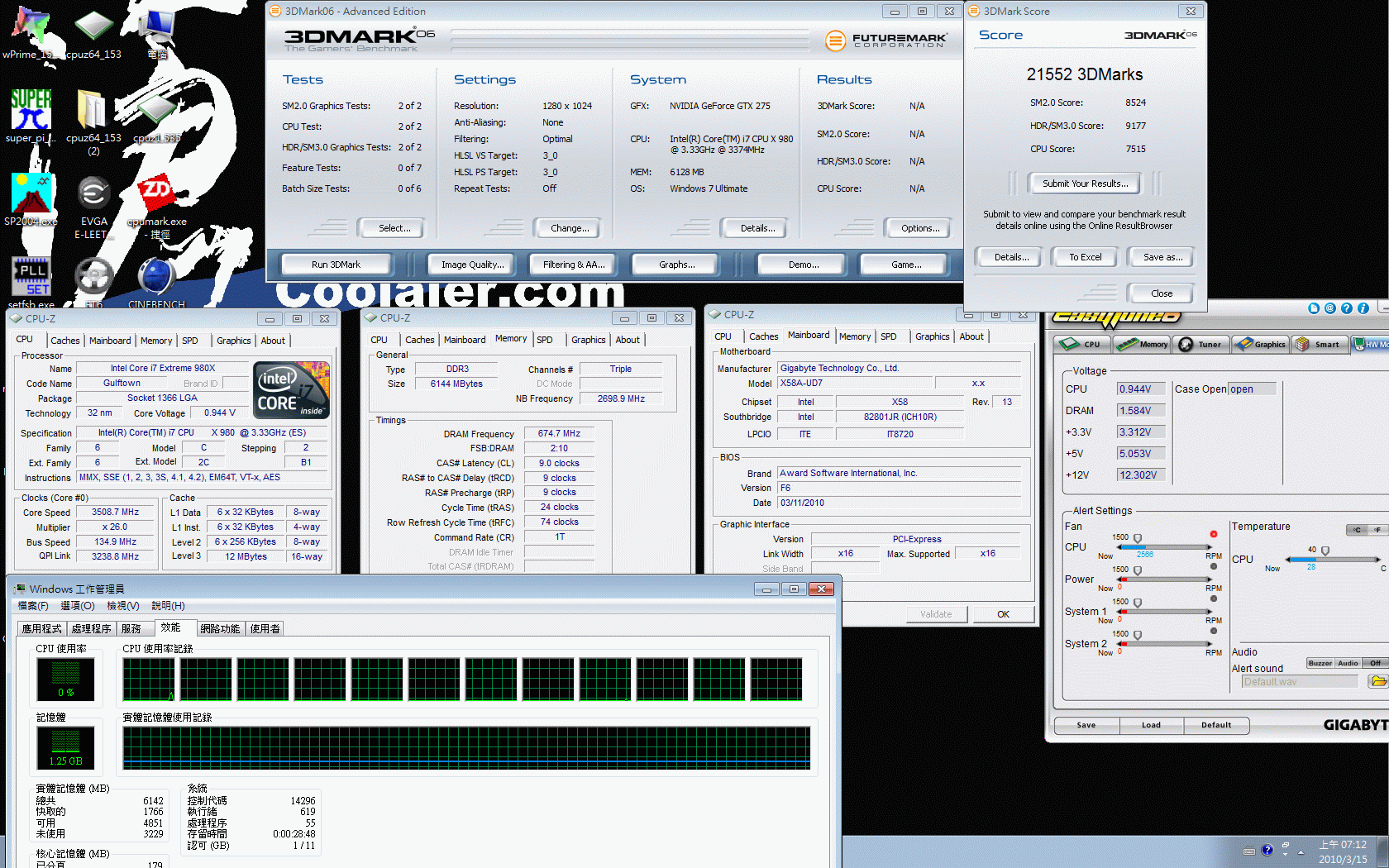Click To Excel button in 3DMark Score
Screen dimensions: 1389x868
[1085, 257]
